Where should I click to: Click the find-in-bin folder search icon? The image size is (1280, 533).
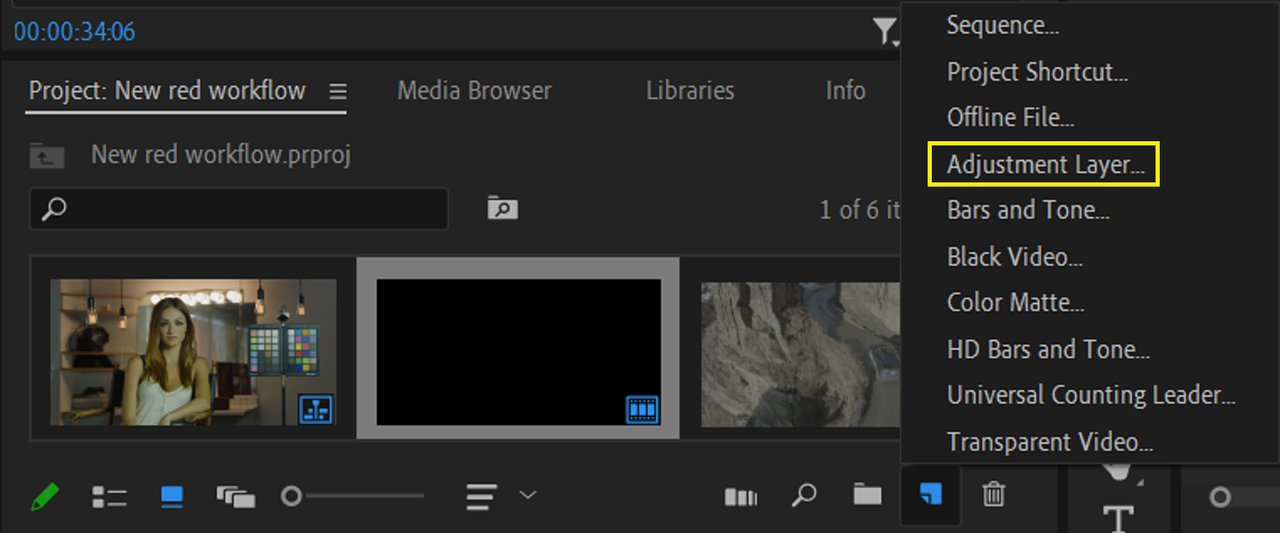pyautogui.click(x=502, y=208)
